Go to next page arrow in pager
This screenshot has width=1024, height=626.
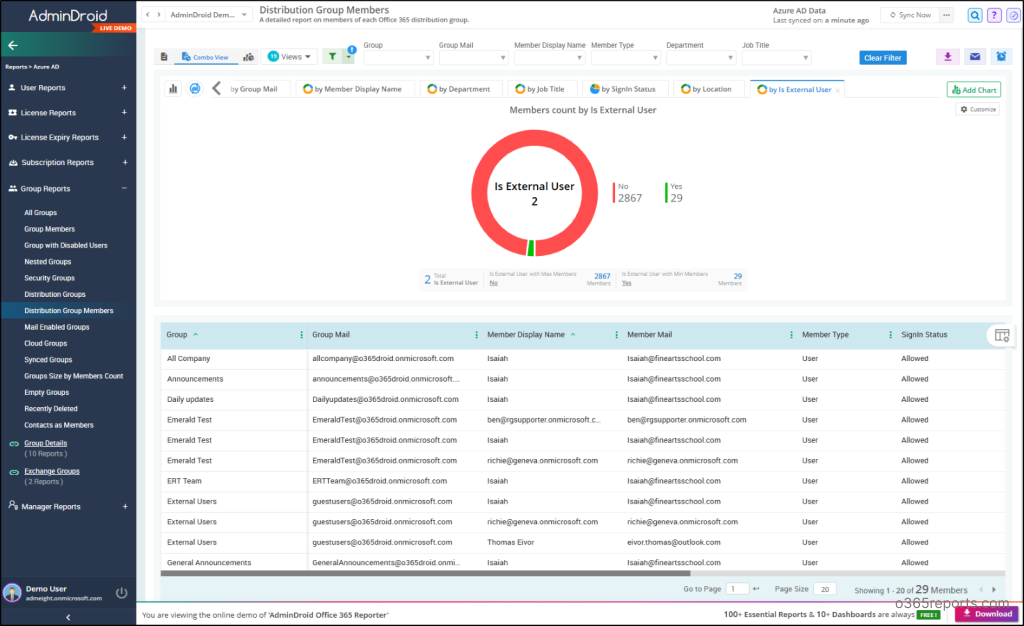tap(994, 589)
